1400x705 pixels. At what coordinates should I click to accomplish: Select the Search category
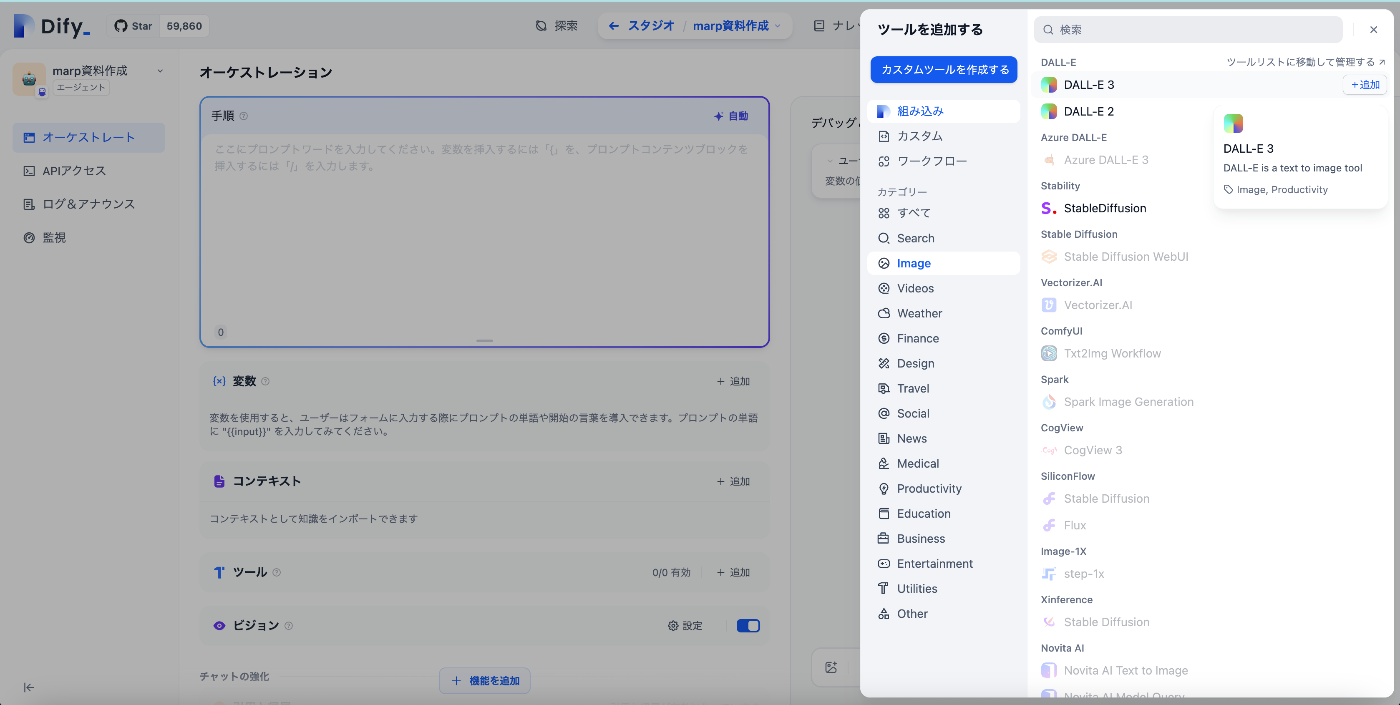[x=943, y=238]
